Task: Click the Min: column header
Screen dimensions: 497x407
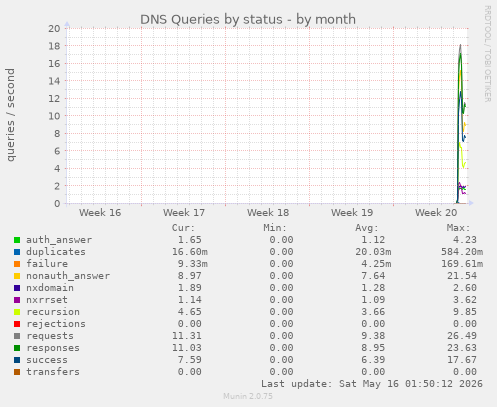Action: pyautogui.click(x=275, y=228)
